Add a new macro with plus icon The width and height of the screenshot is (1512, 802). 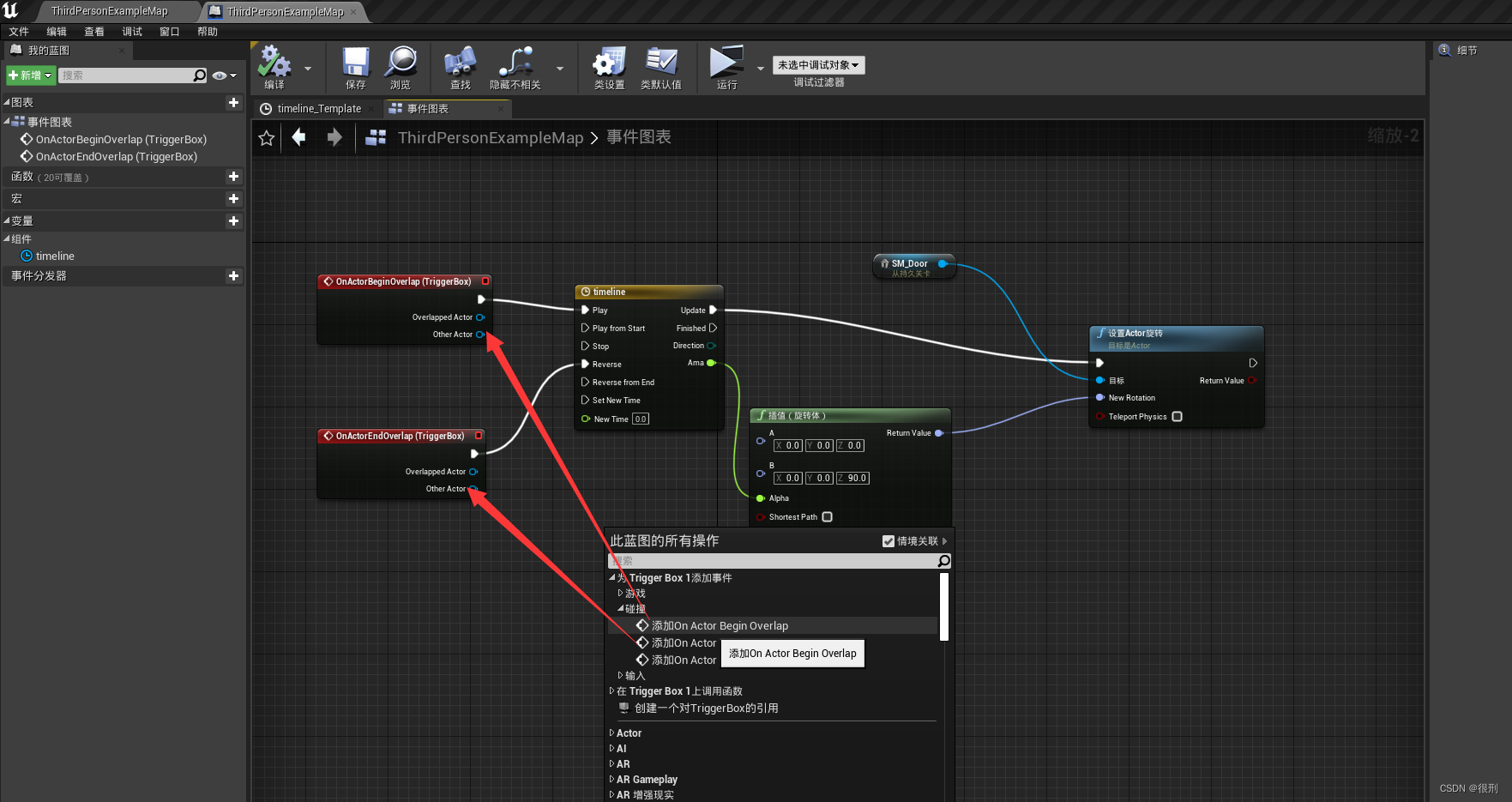click(233, 198)
